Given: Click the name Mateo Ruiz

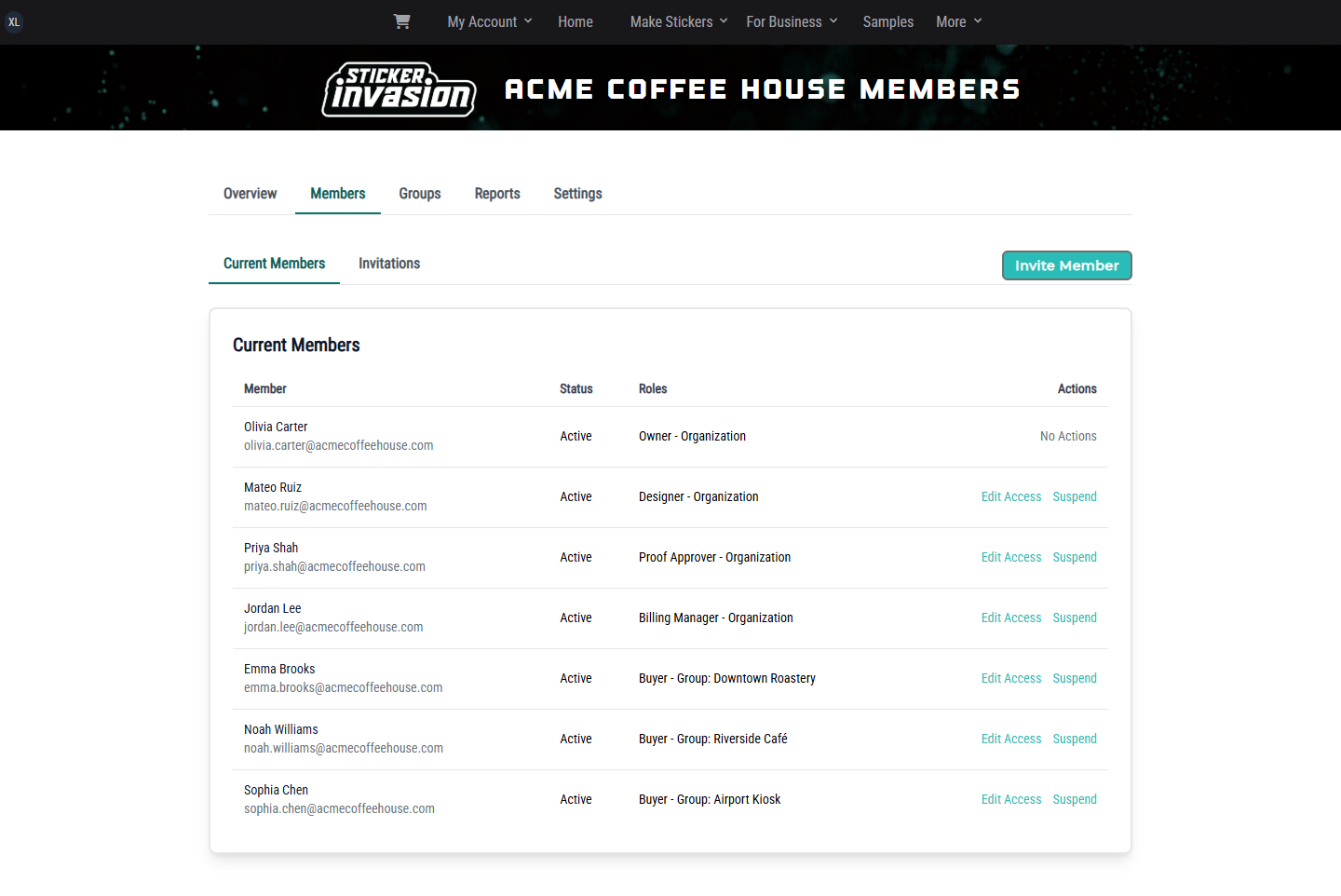Looking at the screenshot, I should point(273,487).
